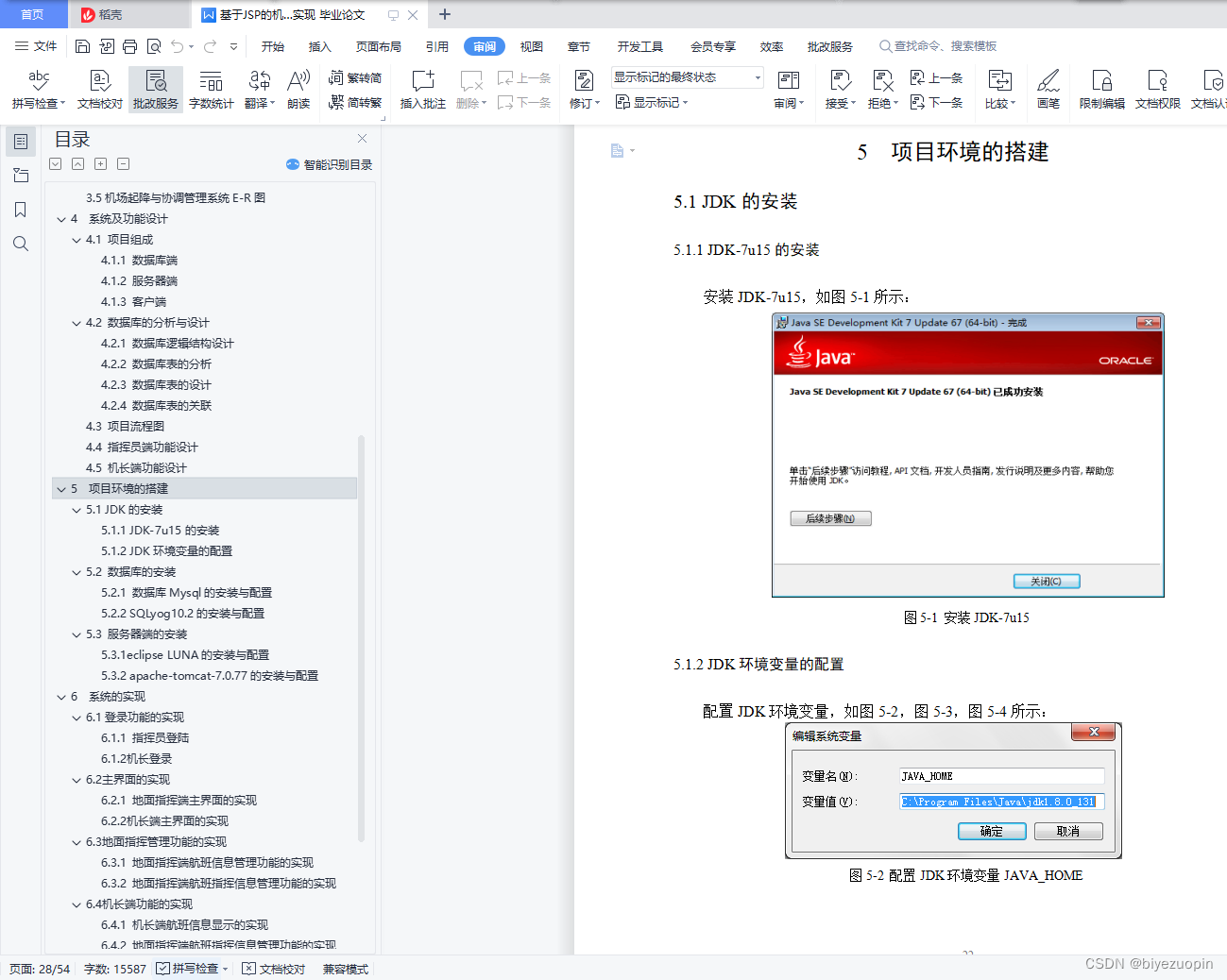Collapse the 6 系统的实现 outline node
Image resolution: width=1227 pixels, height=980 pixels.
tap(61, 697)
